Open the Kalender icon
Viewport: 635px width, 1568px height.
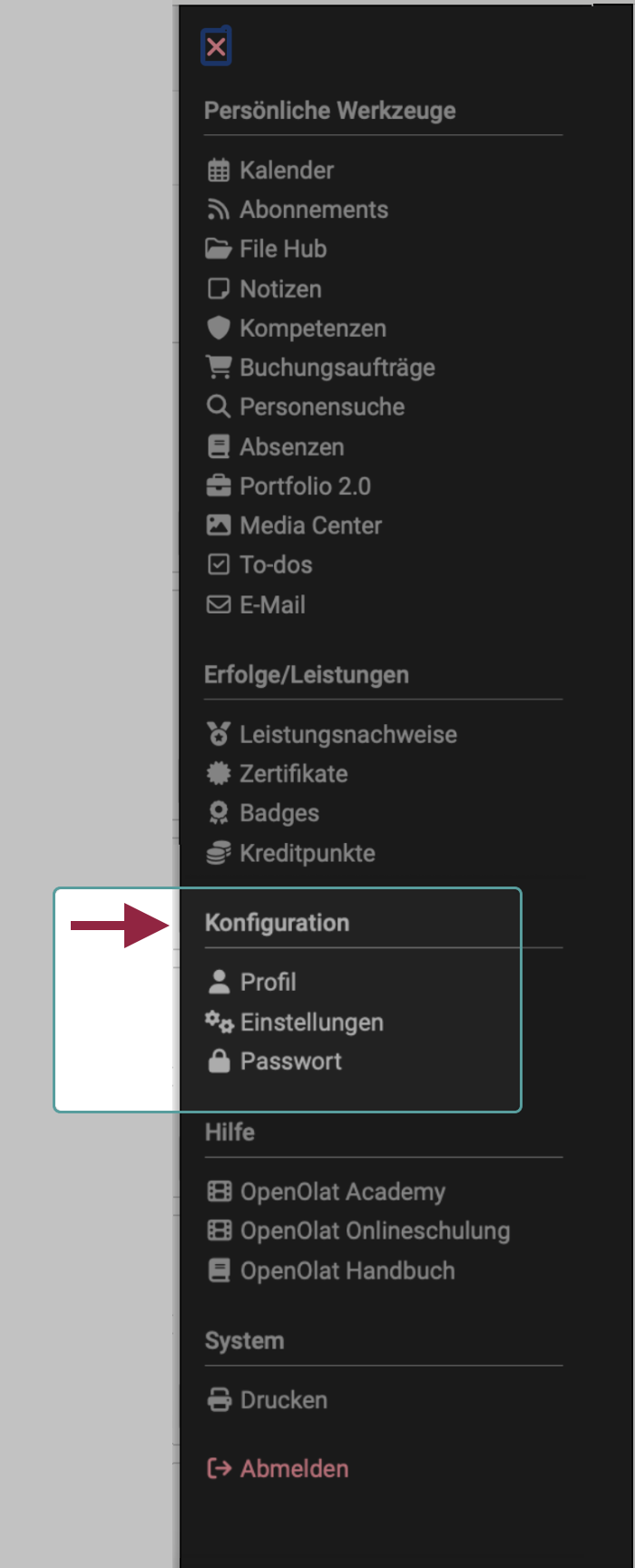pos(219,170)
